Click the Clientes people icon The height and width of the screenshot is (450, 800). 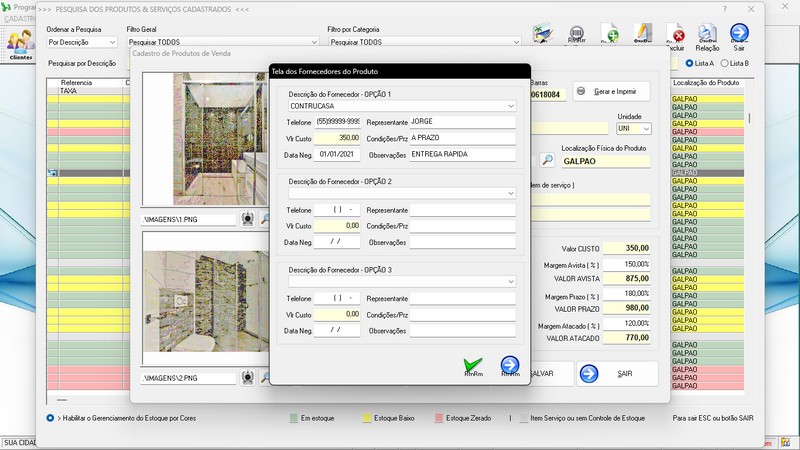pos(20,43)
